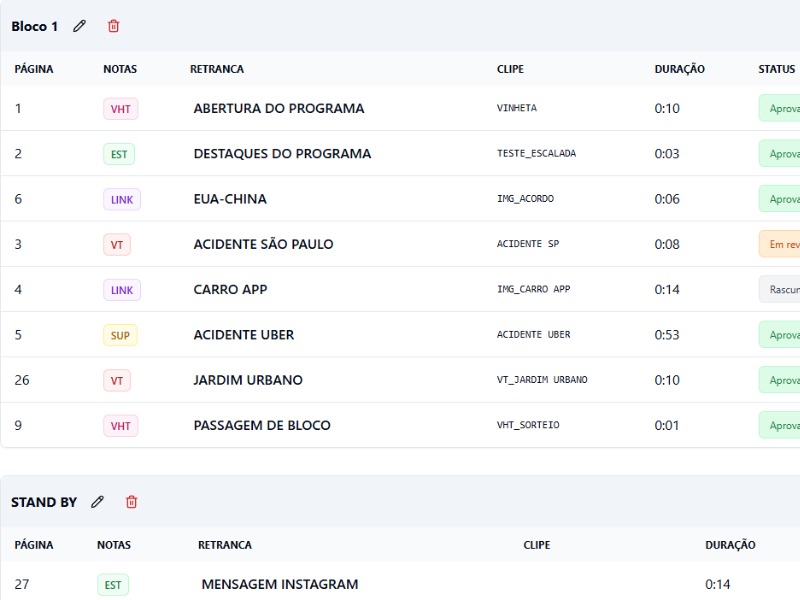Click the LINK tag on the EUA-CHINA row

click(x=122, y=199)
